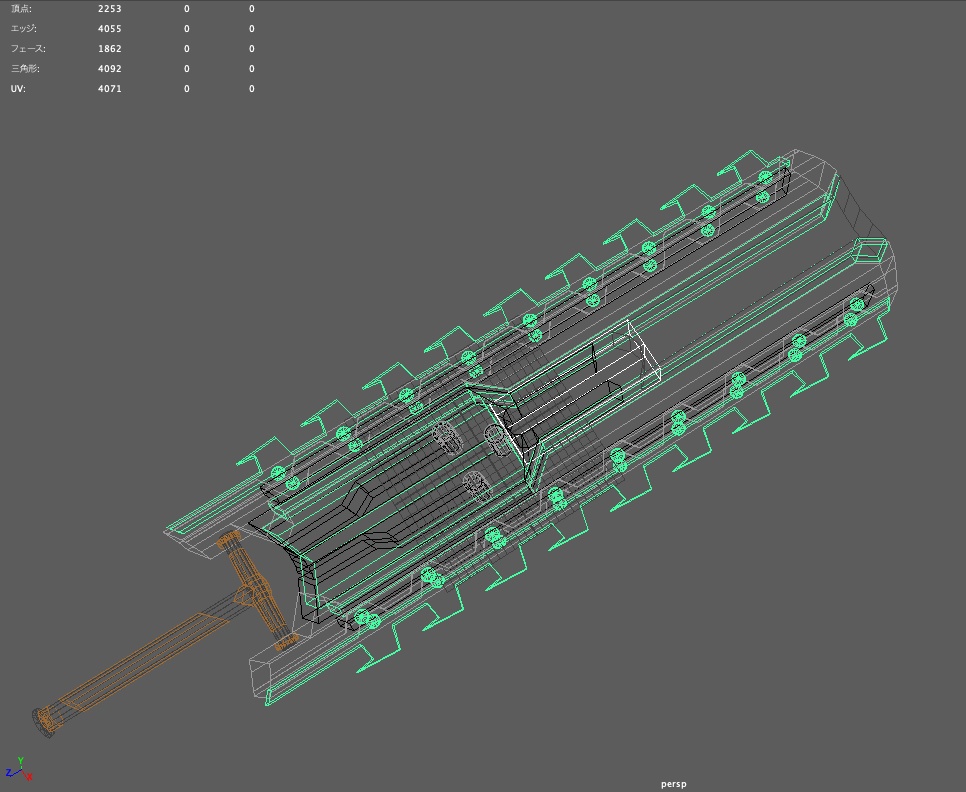
Task: Click the UV count value 4071
Action: pos(110,89)
